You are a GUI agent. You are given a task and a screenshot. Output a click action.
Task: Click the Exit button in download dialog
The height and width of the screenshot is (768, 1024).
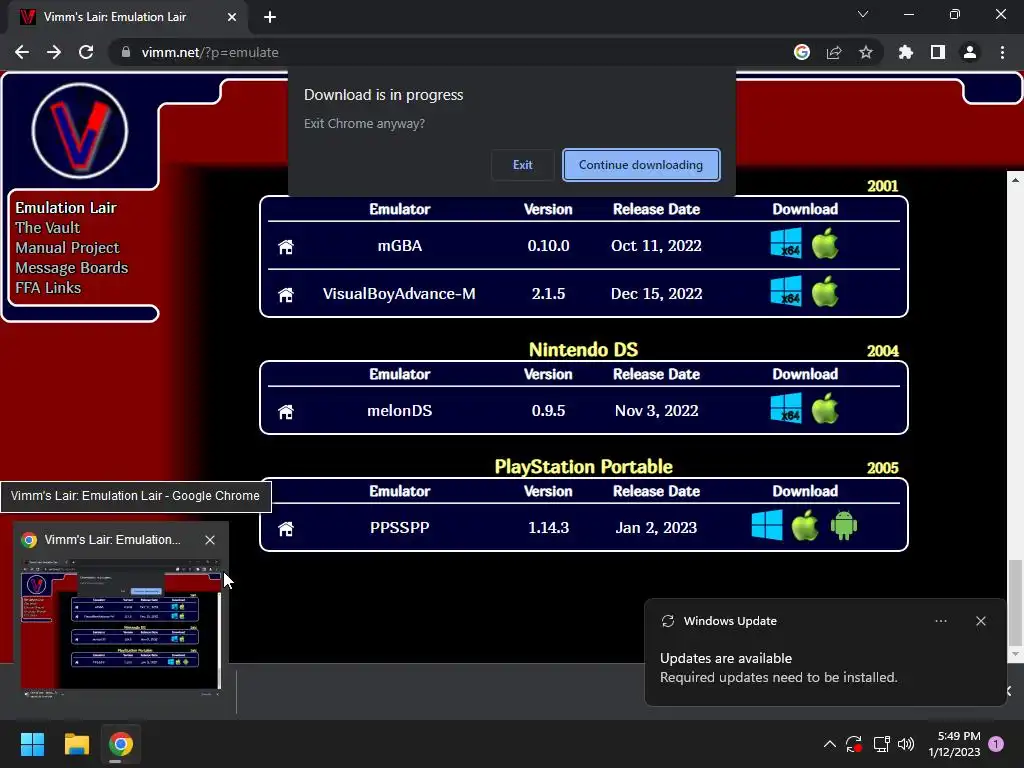(x=522, y=165)
